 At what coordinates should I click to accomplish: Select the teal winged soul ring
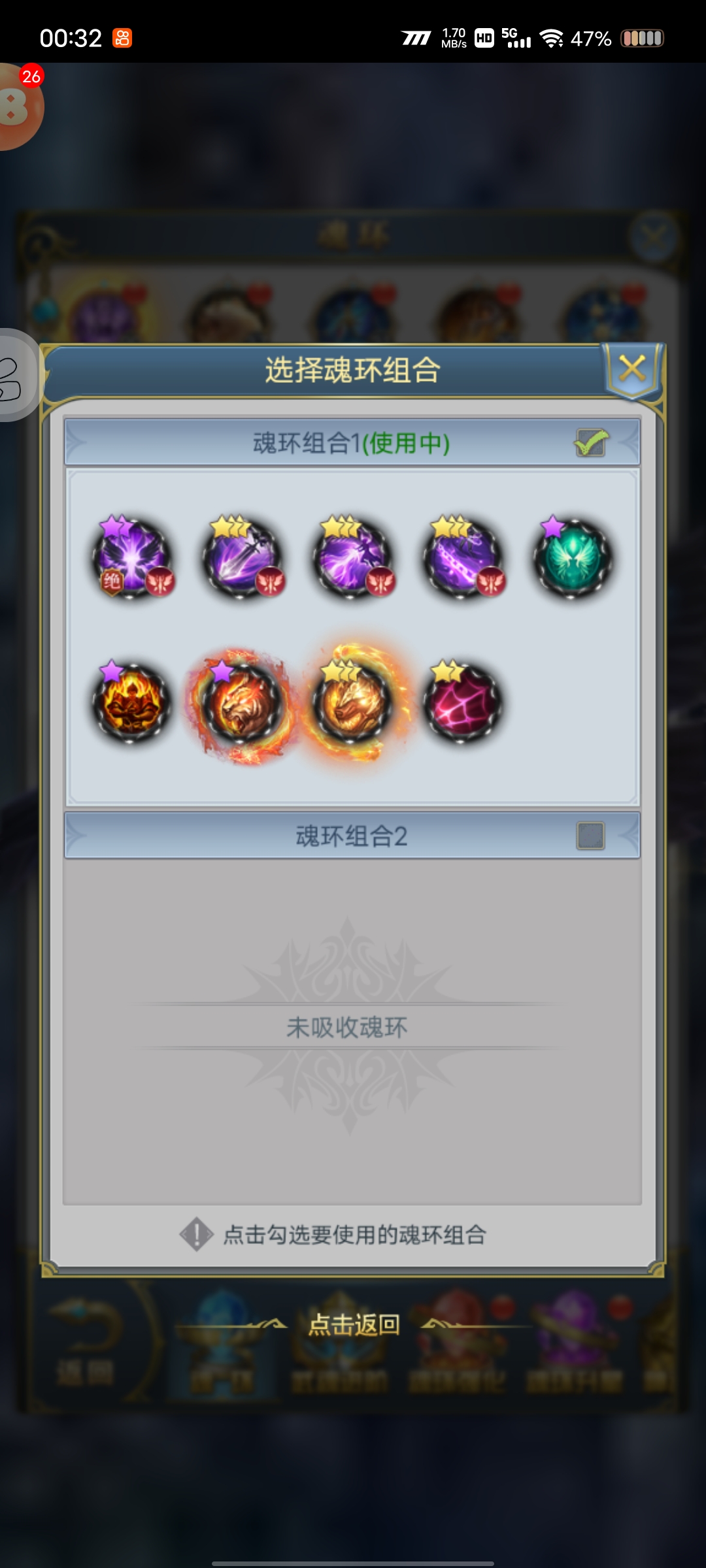pyautogui.click(x=573, y=559)
